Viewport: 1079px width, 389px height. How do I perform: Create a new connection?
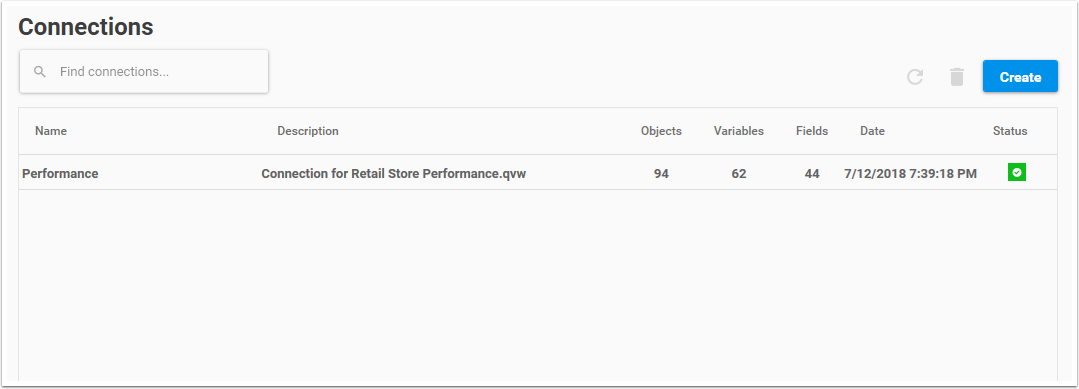click(x=1020, y=76)
